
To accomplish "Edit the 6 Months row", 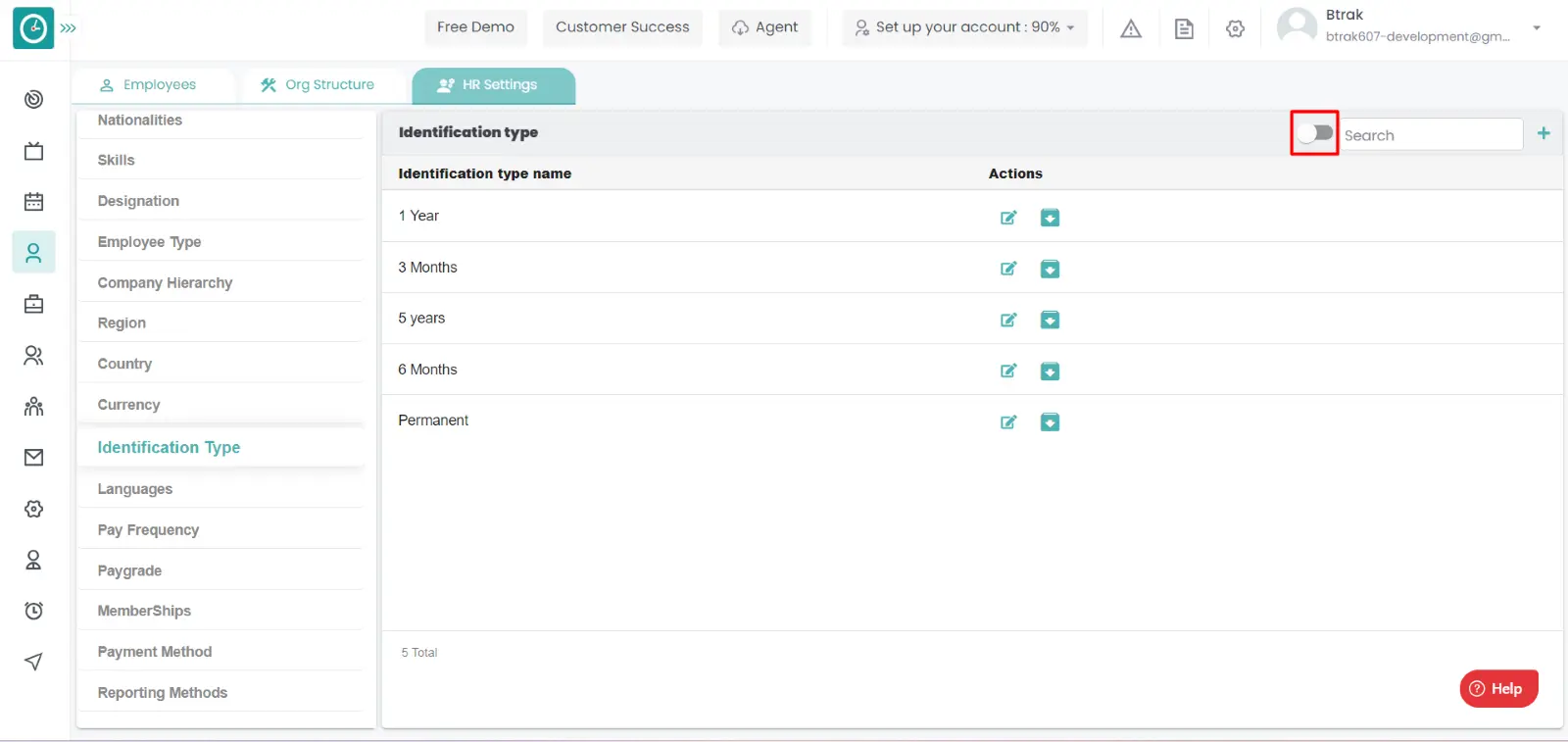I will 1008,371.
